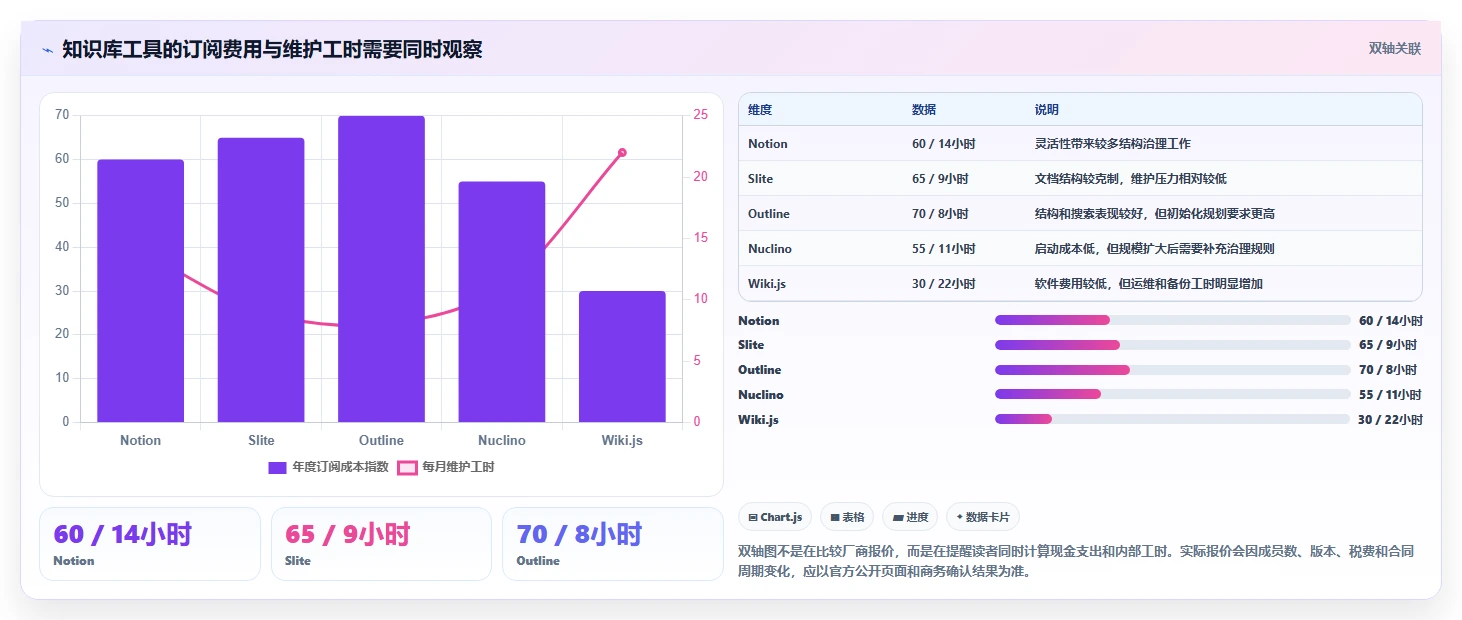This screenshot has height=620, width=1462.
Task: Click table cell 65 / 9小时
Action: pyautogui.click(x=940, y=179)
